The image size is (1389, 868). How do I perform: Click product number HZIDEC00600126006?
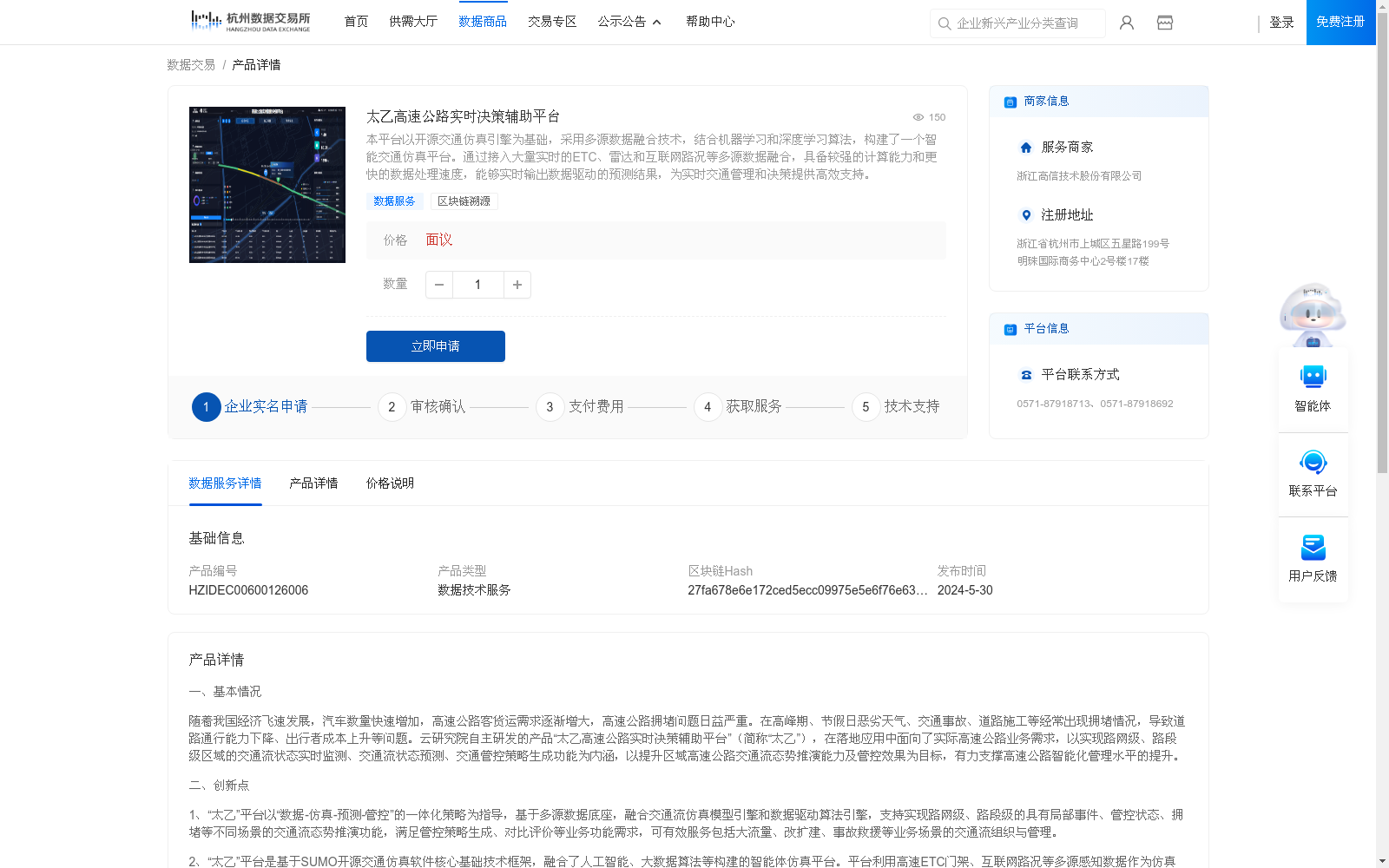pos(248,590)
